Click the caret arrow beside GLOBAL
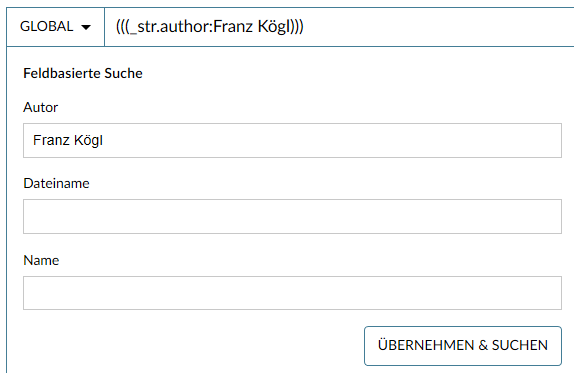The image size is (574, 373). coord(86,27)
